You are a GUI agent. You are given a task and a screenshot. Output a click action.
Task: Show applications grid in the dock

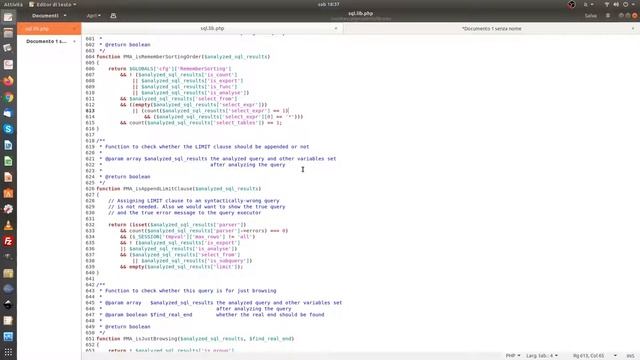[8, 352]
